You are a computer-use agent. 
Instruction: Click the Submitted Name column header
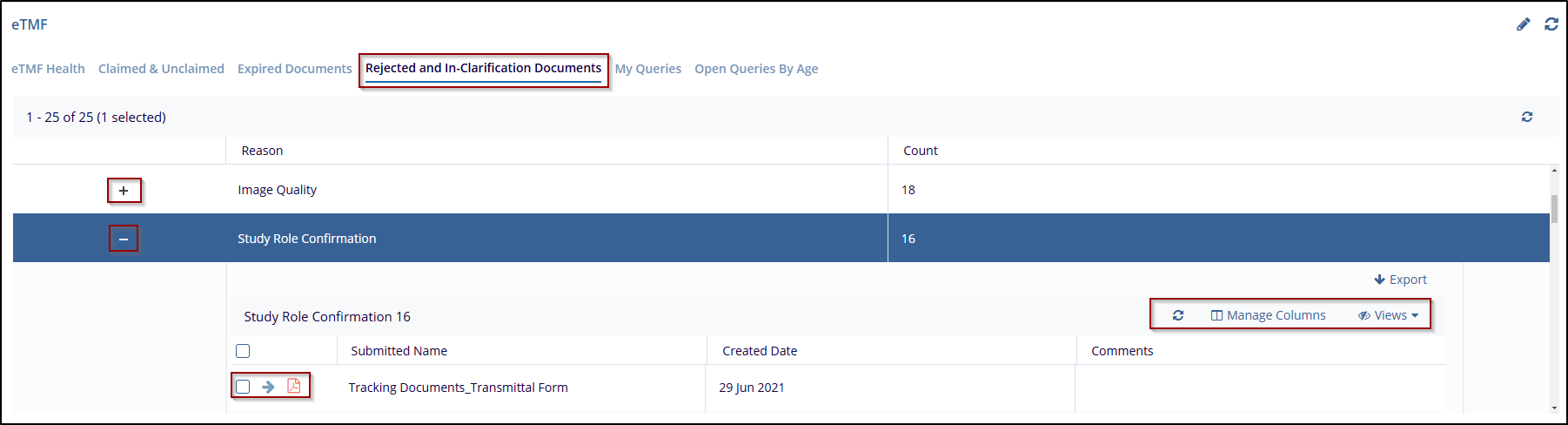[x=399, y=351]
